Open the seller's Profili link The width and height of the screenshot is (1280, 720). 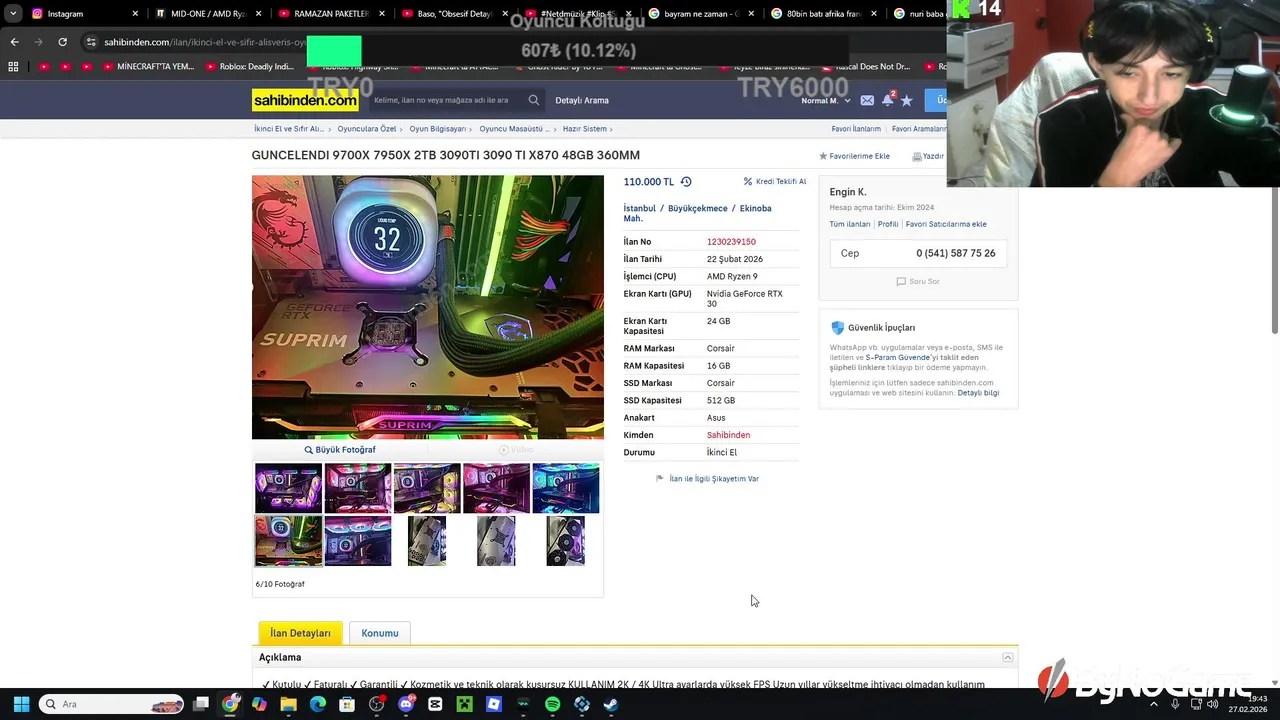coord(888,224)
